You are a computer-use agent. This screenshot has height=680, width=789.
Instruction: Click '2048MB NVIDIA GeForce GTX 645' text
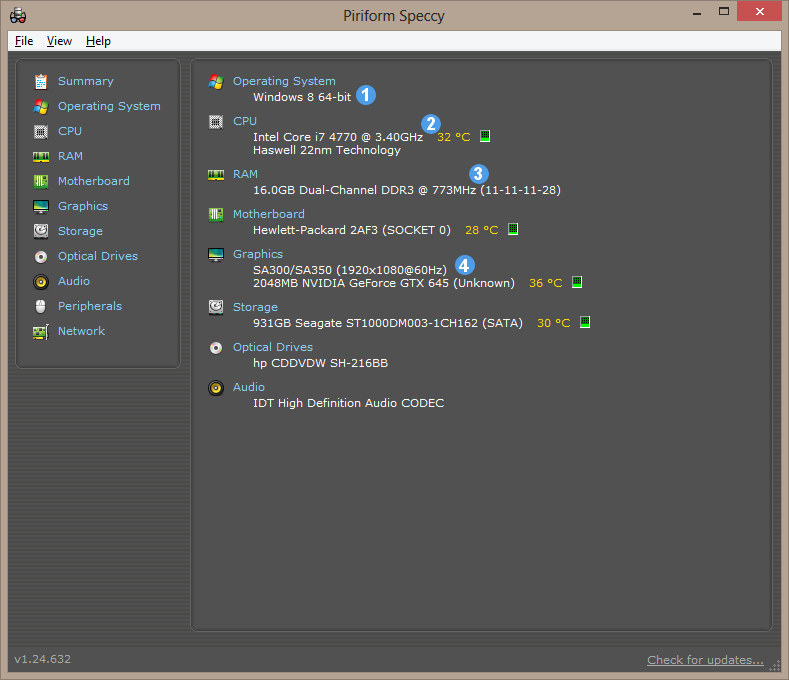351,283
